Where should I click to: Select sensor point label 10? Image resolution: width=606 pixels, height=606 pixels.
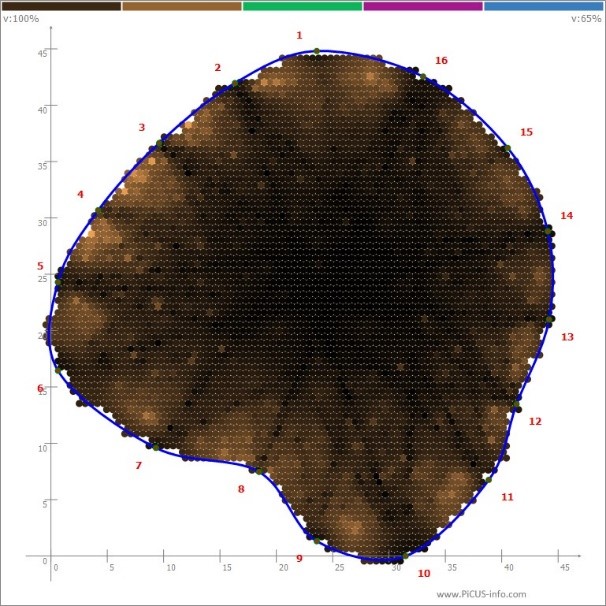[x=424, y=574]
